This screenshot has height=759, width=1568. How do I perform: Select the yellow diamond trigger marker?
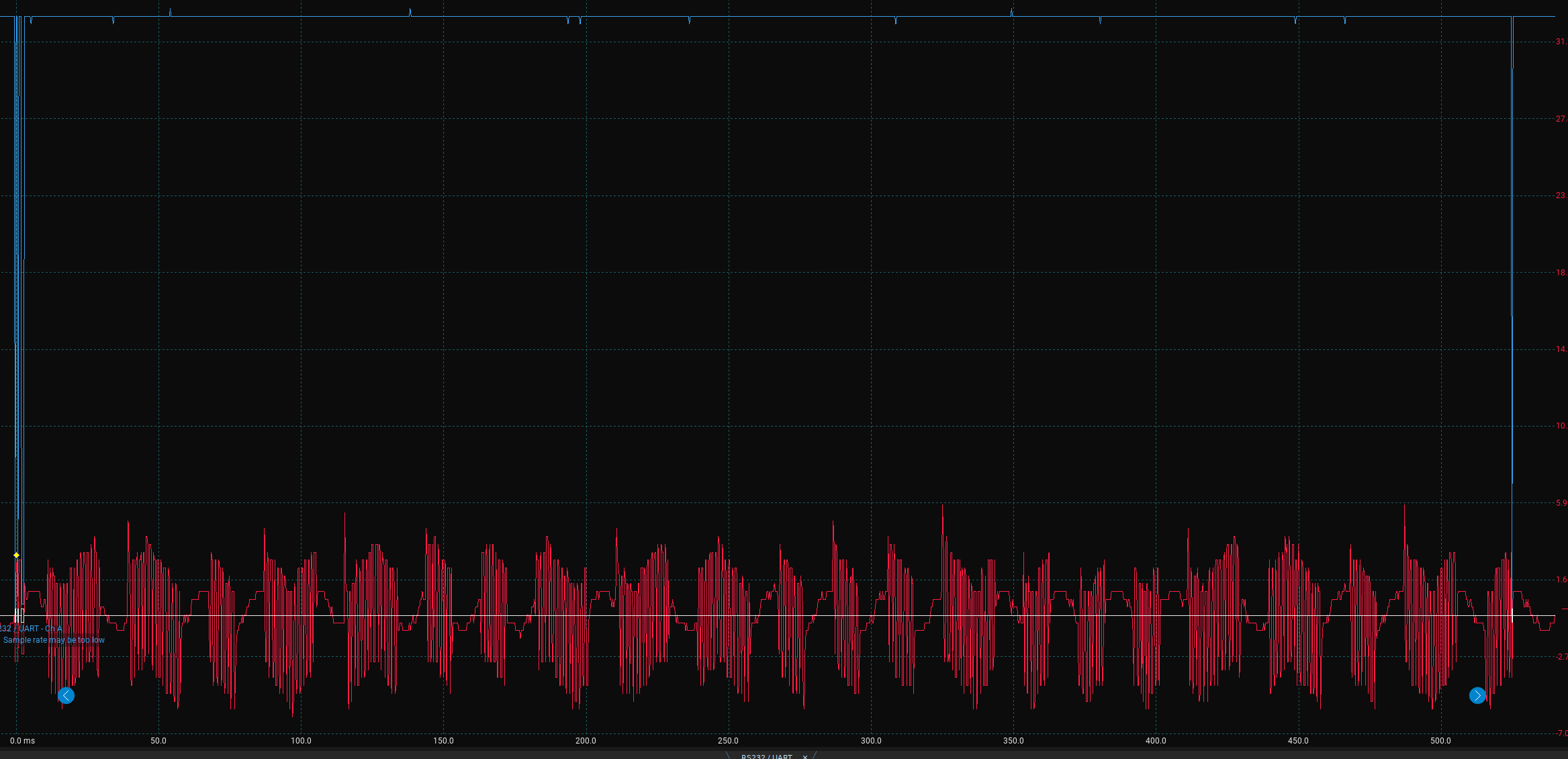click(17, 555)
